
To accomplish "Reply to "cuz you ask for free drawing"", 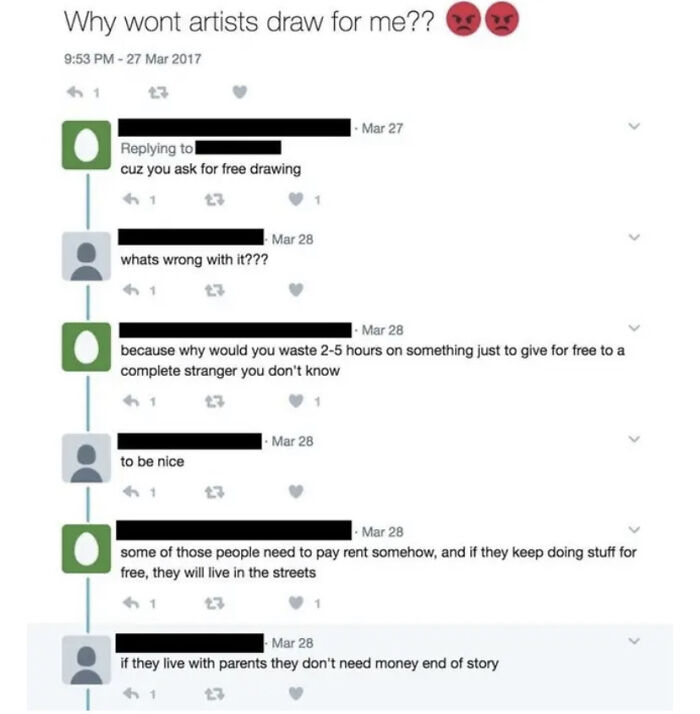I will [132, 199].
